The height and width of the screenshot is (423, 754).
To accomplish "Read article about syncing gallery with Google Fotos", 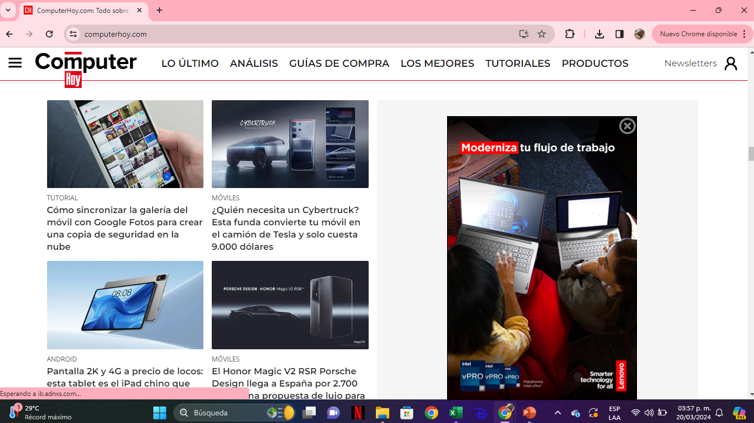I will (x=125, y=228).
